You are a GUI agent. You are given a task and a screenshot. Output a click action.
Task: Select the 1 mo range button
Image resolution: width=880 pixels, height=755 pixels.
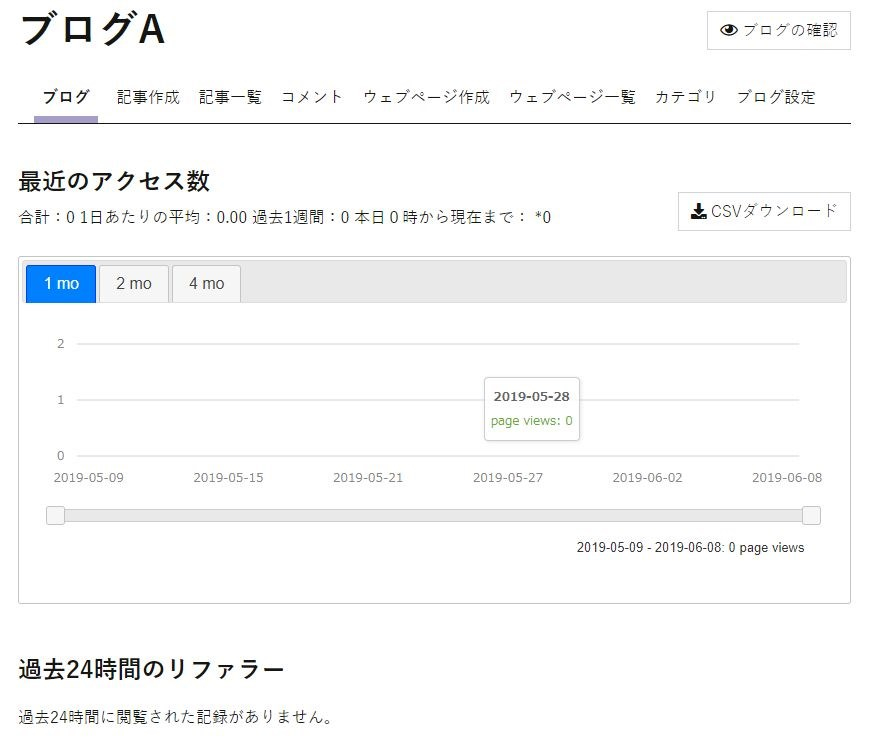(x=61, y=283)
